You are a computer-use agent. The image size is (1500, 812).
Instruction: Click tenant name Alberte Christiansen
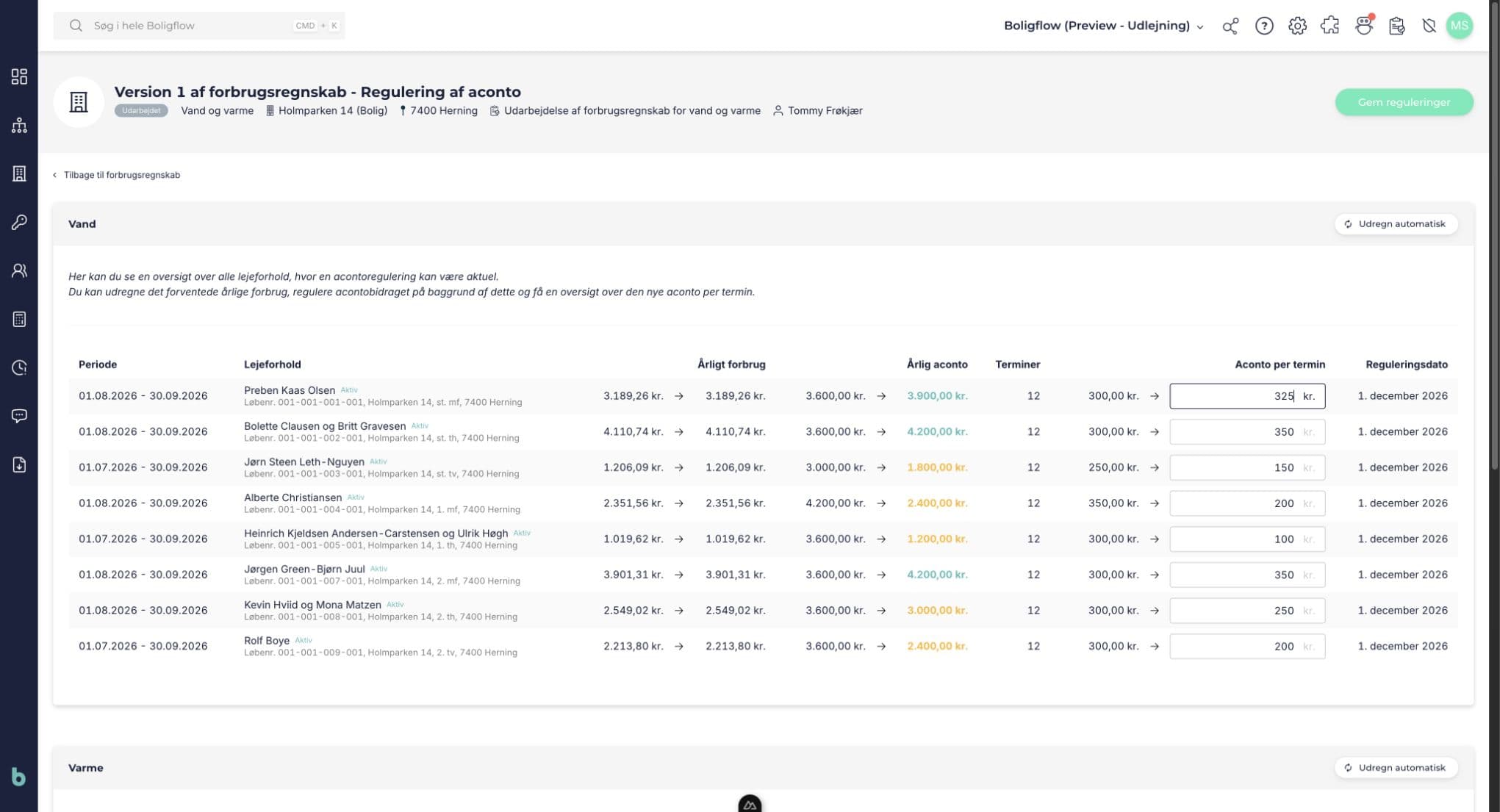click(293, 497)
